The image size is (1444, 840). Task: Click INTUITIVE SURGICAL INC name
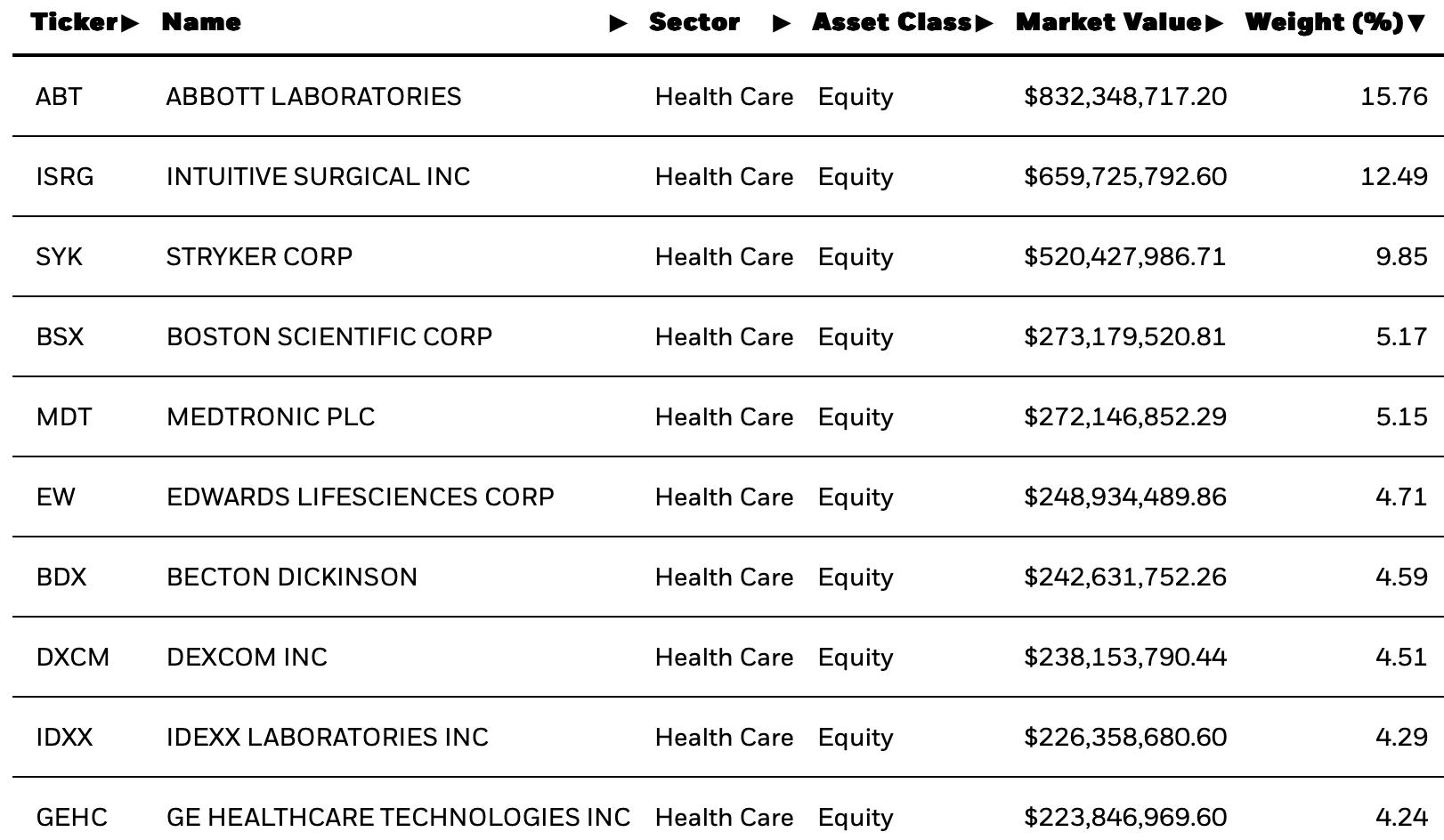click(318, 176)
